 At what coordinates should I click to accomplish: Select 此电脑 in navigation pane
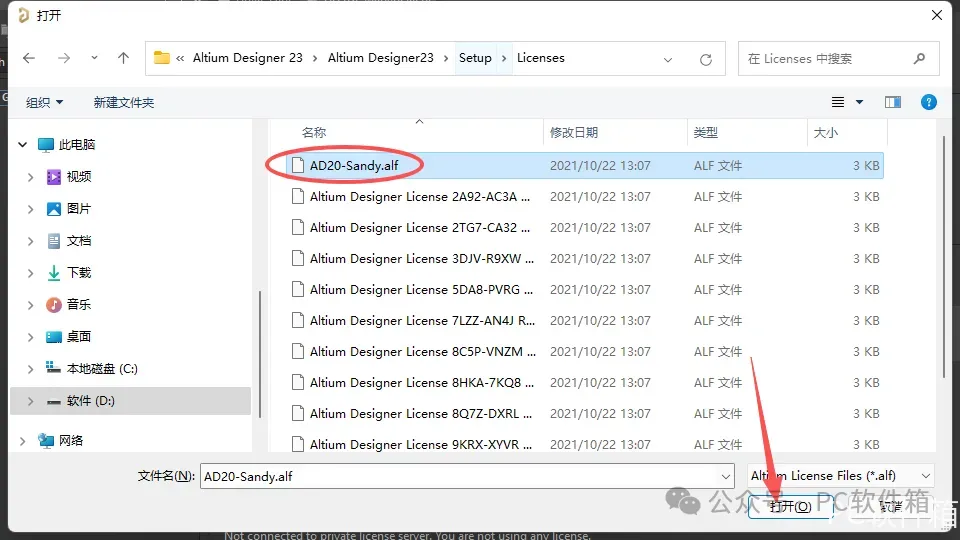(77, 144)
